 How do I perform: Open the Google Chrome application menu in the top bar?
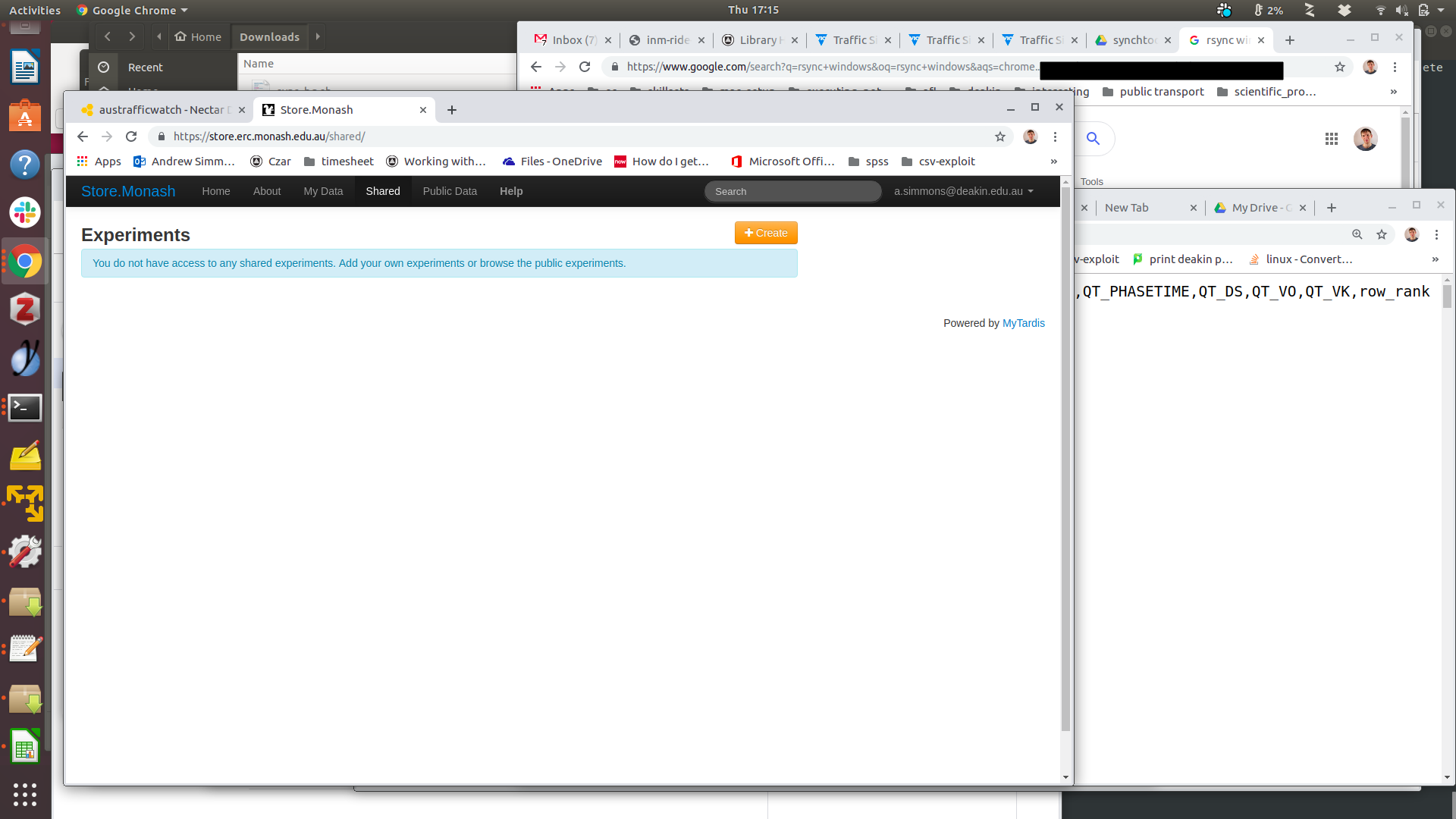click(x=133, y=10)
